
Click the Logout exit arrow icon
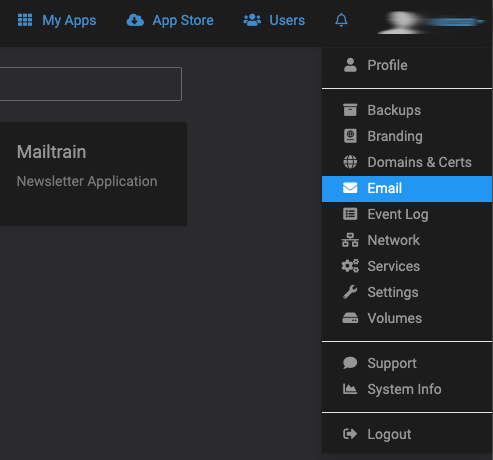(x=350, y=434)
